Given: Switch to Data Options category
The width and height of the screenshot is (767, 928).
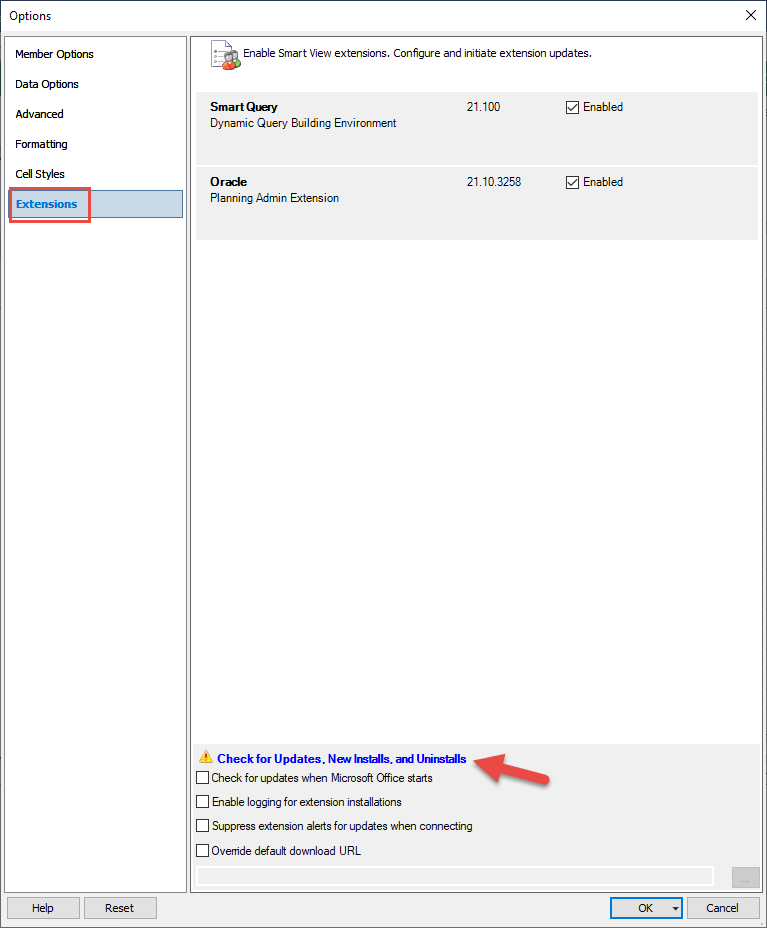Looking at the screenshot, I should tap(47, 84).
